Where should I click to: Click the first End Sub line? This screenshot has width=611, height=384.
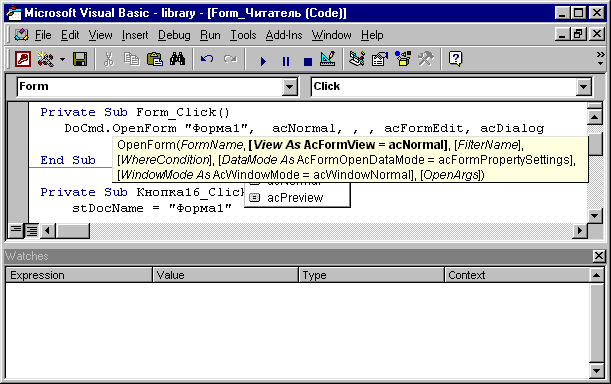(68, 160)
